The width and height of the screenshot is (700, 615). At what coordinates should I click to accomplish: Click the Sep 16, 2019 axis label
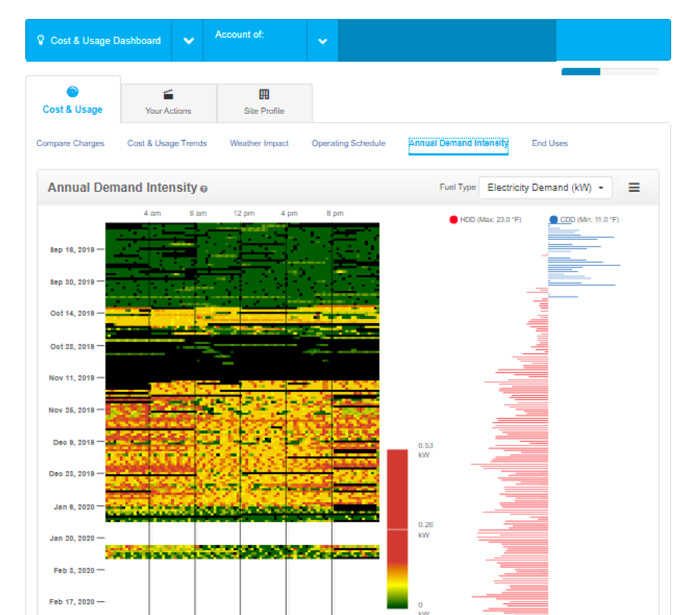point(72,249)
